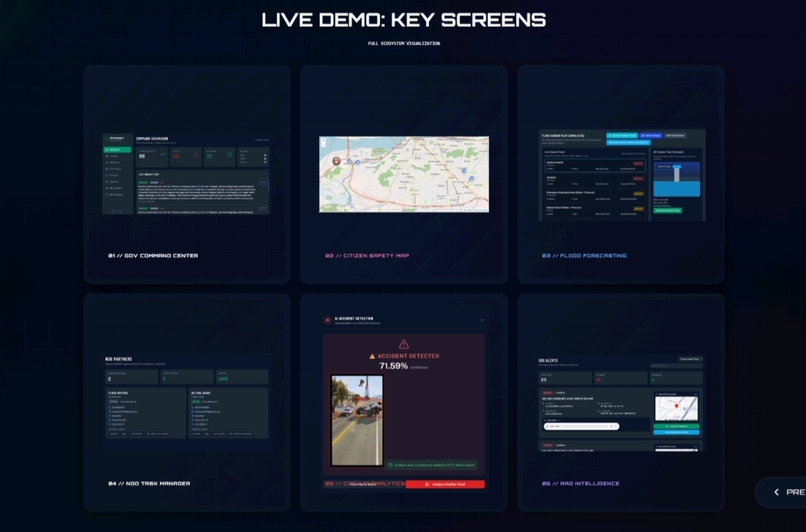Click the eye icon beside AI Accident Detection
This screenshot has height=532, width=806.
pos(327,320)
